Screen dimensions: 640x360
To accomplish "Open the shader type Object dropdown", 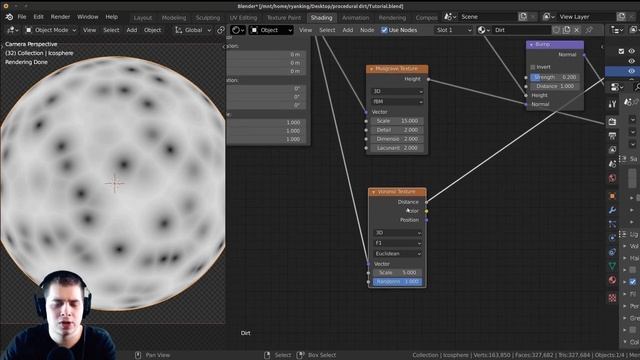I will 271,30.
